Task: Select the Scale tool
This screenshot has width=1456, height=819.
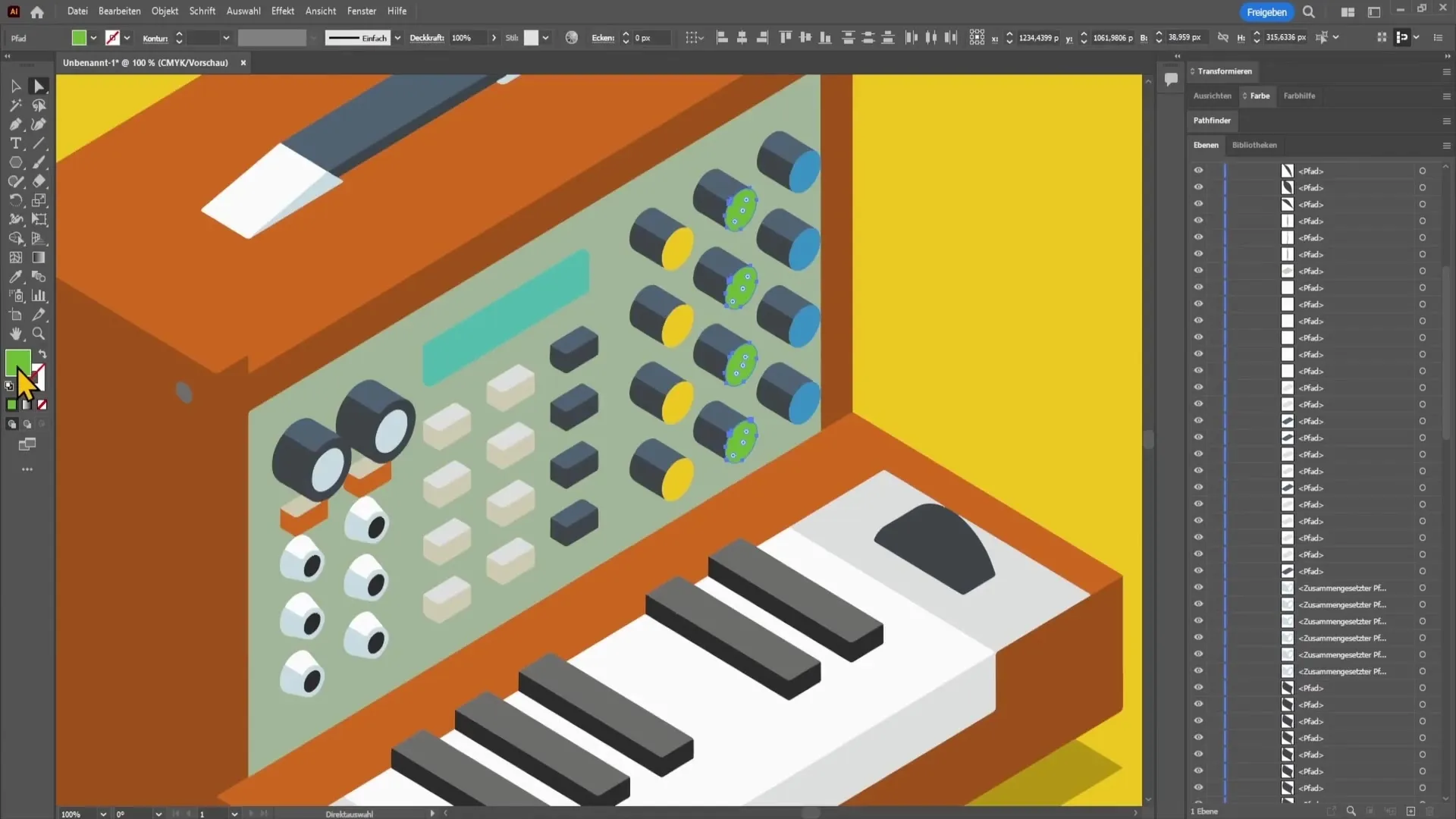Action: (39, 200)
